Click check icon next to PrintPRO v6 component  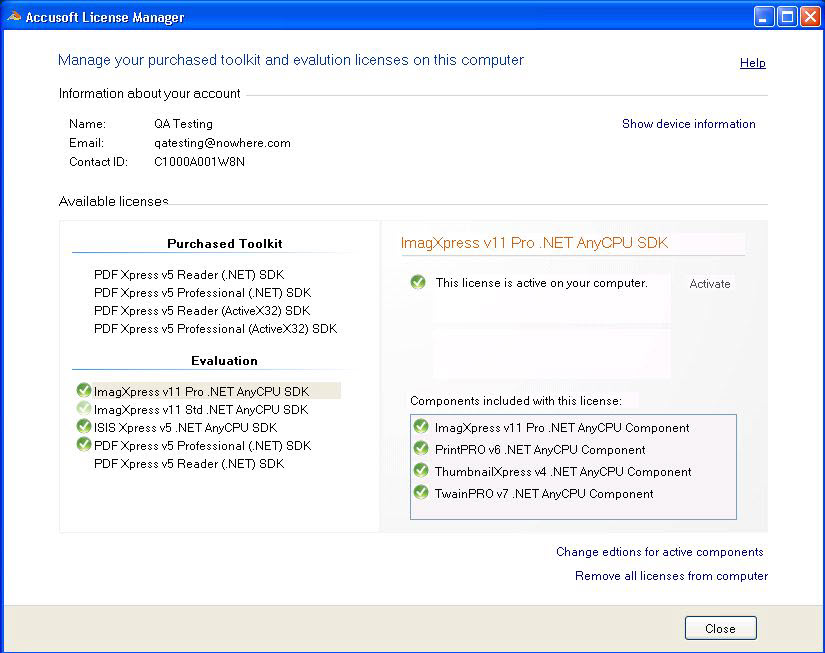point(421,450)
